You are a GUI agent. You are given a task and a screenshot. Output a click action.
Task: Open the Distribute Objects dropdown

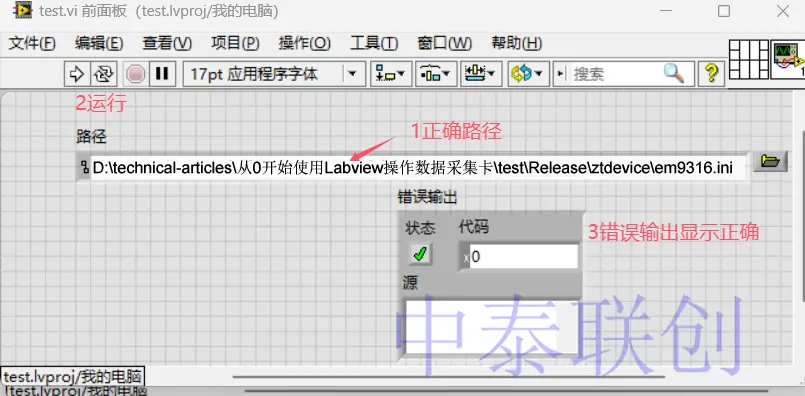(x=435, y=74)
